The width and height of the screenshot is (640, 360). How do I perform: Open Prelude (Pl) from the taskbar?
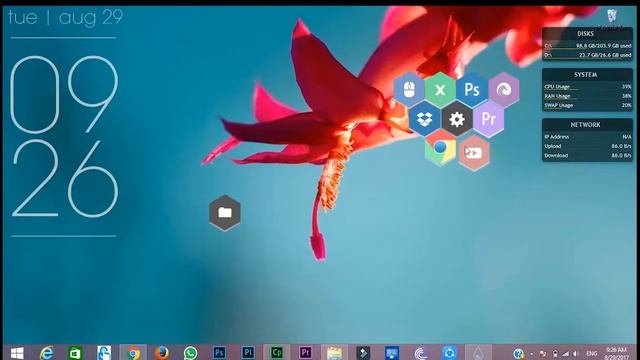point(248,352)
